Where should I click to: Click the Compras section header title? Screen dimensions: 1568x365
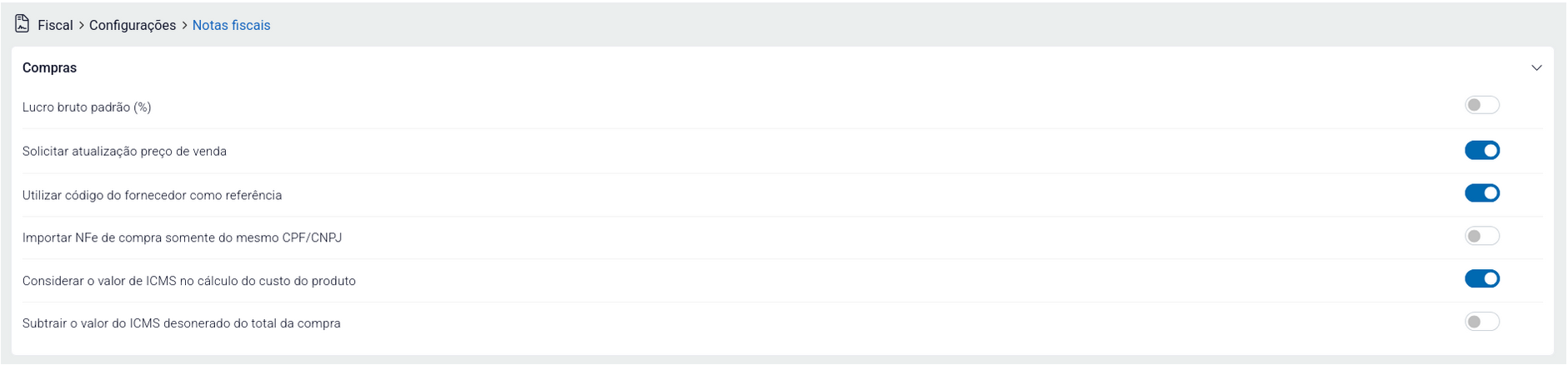[x=49, y=68]
